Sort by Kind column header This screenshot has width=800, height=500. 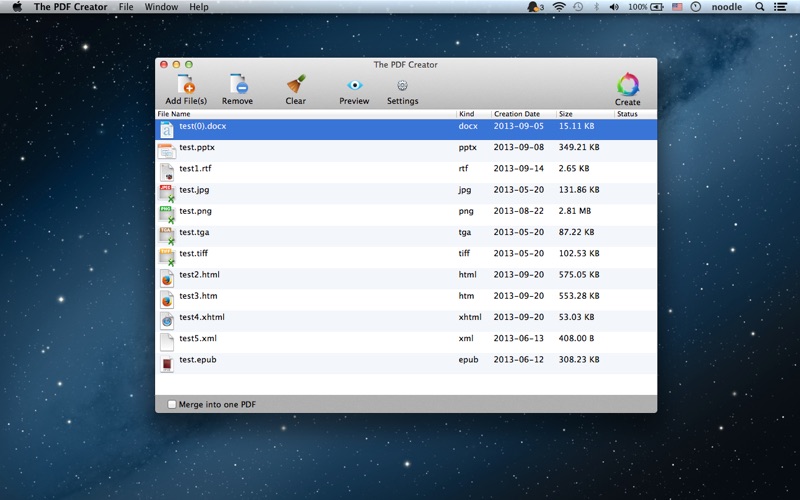pos(473,114)
